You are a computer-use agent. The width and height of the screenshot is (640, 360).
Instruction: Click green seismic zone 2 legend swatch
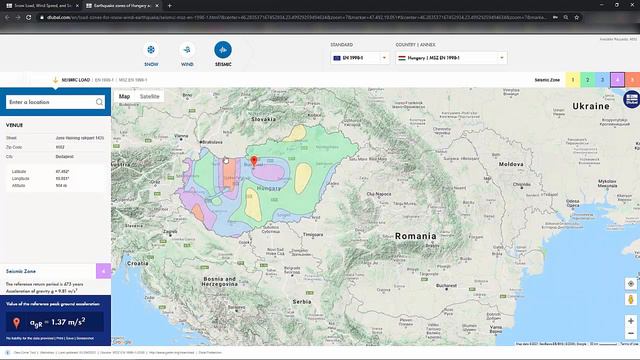coord(587,80)
